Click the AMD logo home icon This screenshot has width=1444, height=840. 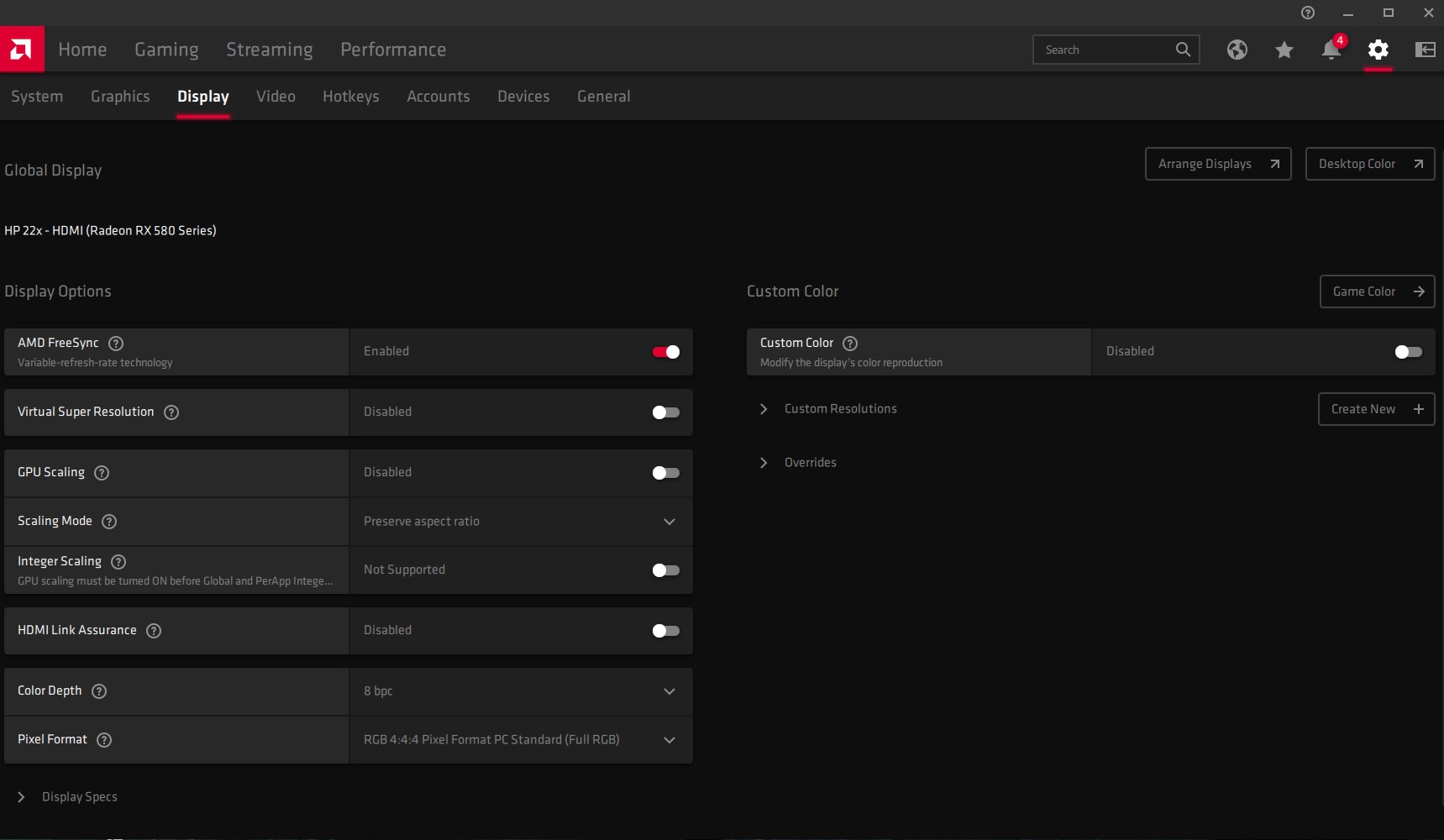(x=22, y=50)
